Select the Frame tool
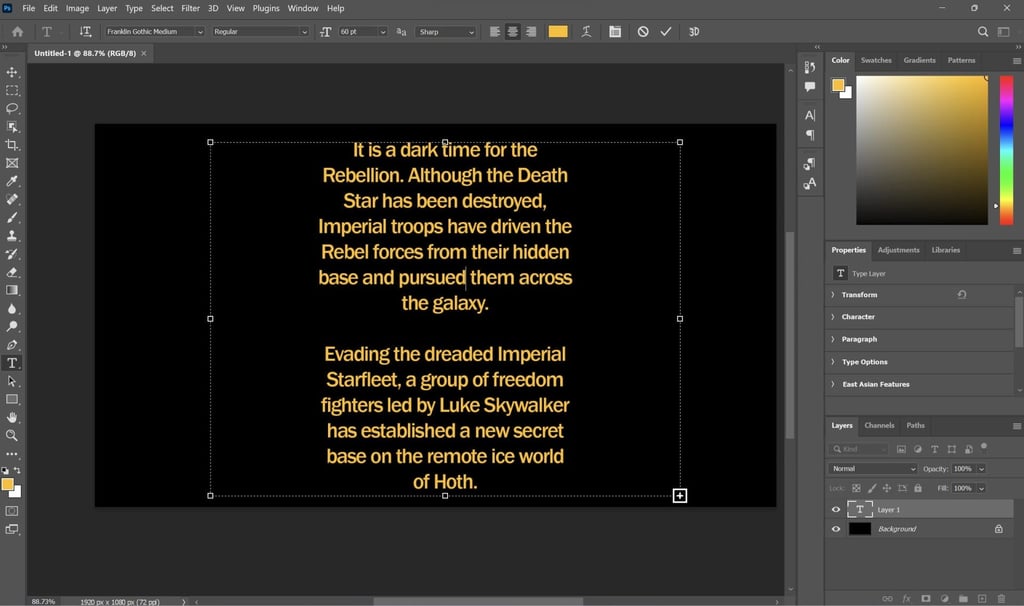Image resolution: width=1024 pixels, height=606 pixels. coord(12,163)
